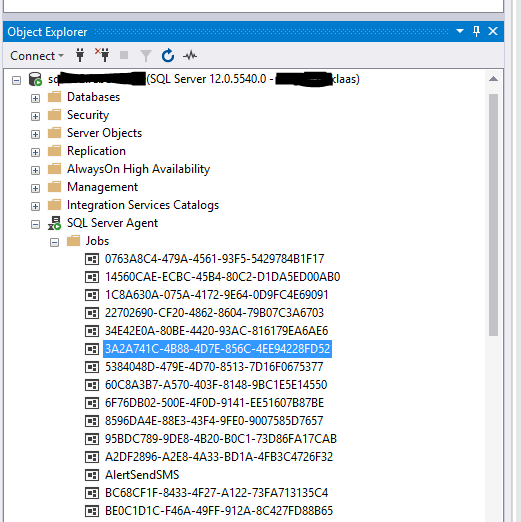Expand AlwaysOn High Availability node

pos(35,170)
